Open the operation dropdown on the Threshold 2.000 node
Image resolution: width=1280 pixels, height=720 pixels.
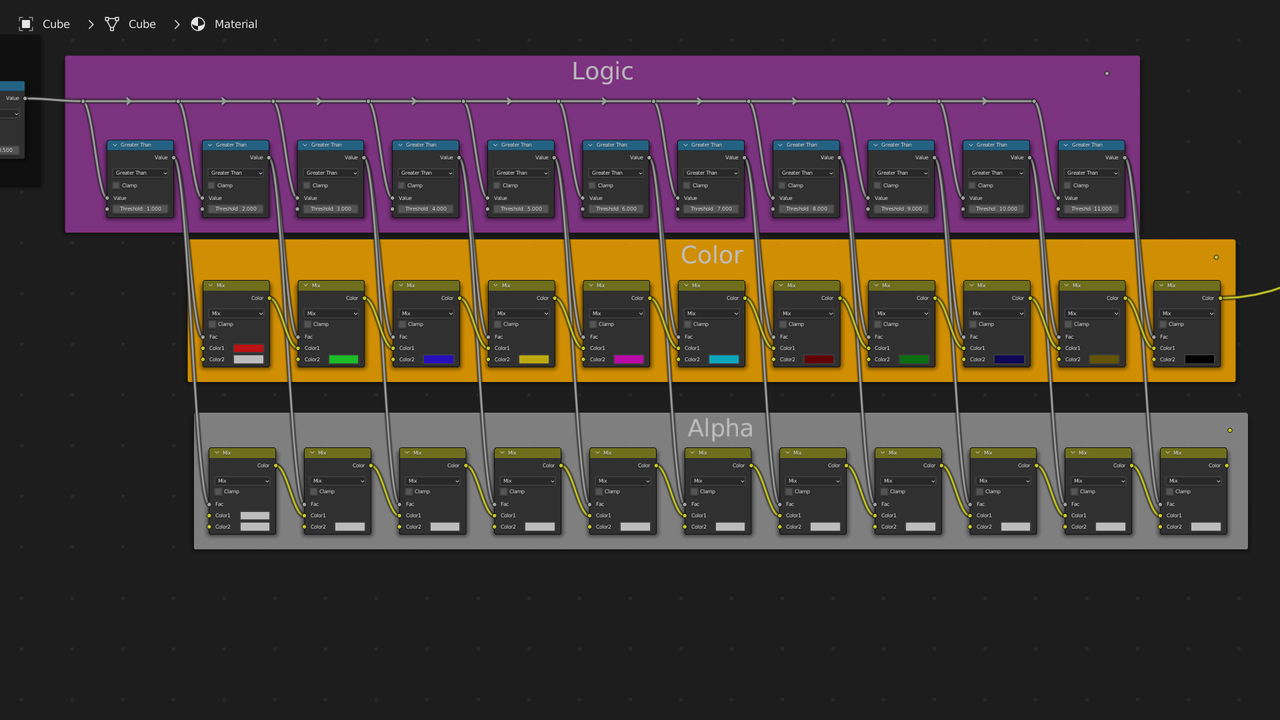tap(235, 172)
